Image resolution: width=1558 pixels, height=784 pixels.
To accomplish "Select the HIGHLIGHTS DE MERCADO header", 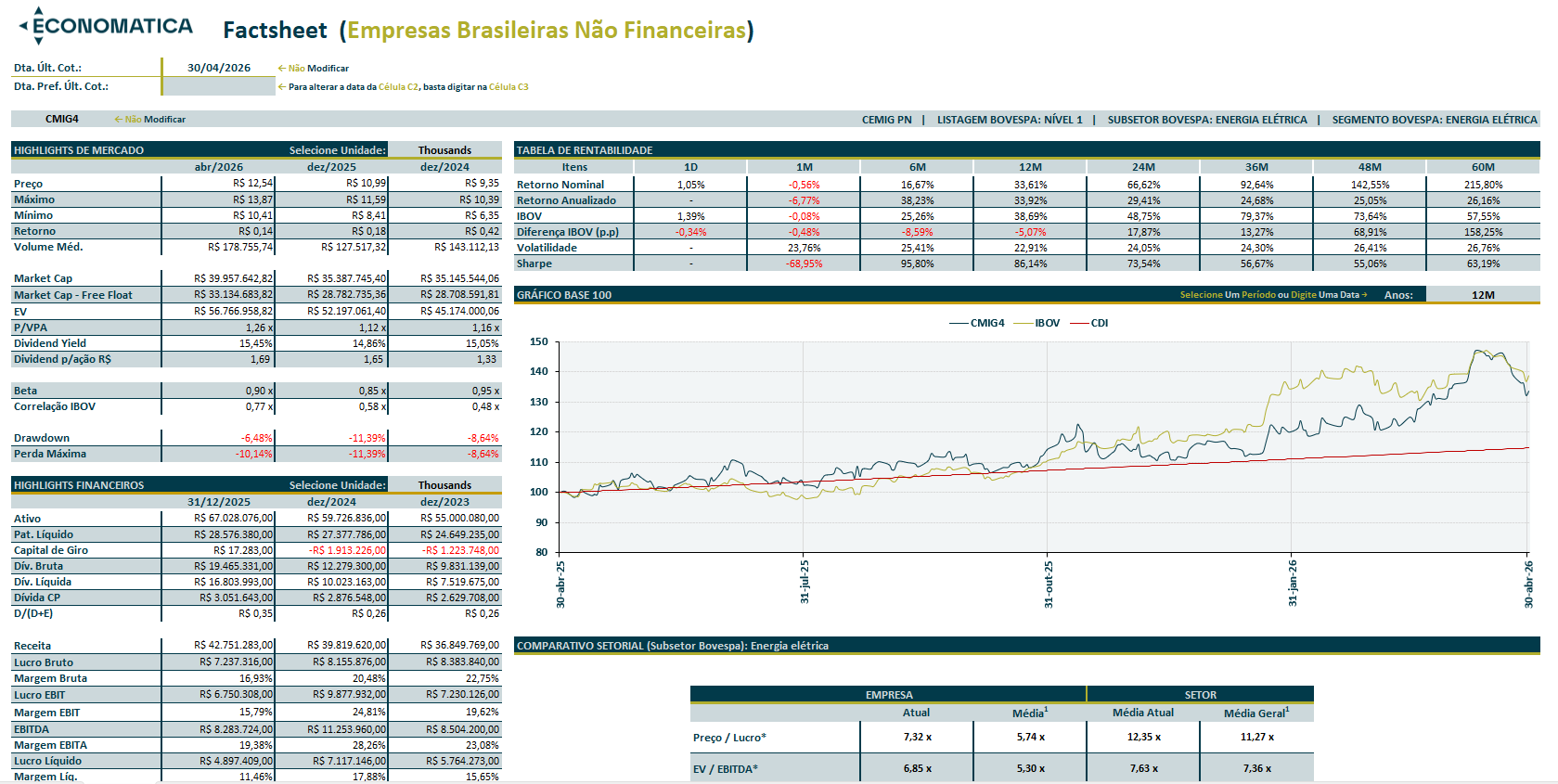I will click(x=79, y=150).
